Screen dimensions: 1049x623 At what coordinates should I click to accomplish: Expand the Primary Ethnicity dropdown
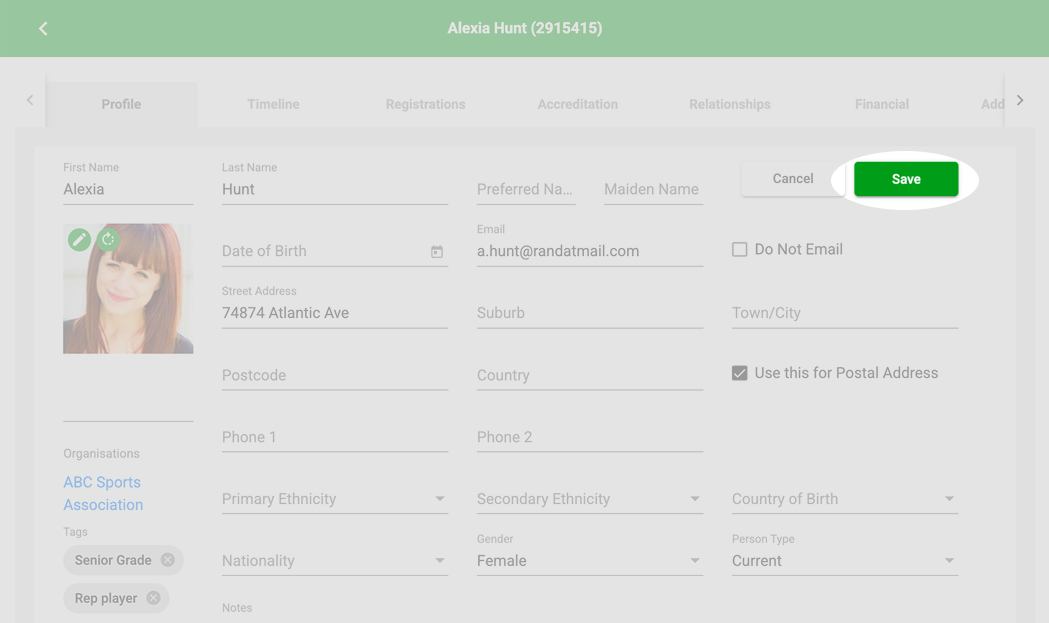335,499
